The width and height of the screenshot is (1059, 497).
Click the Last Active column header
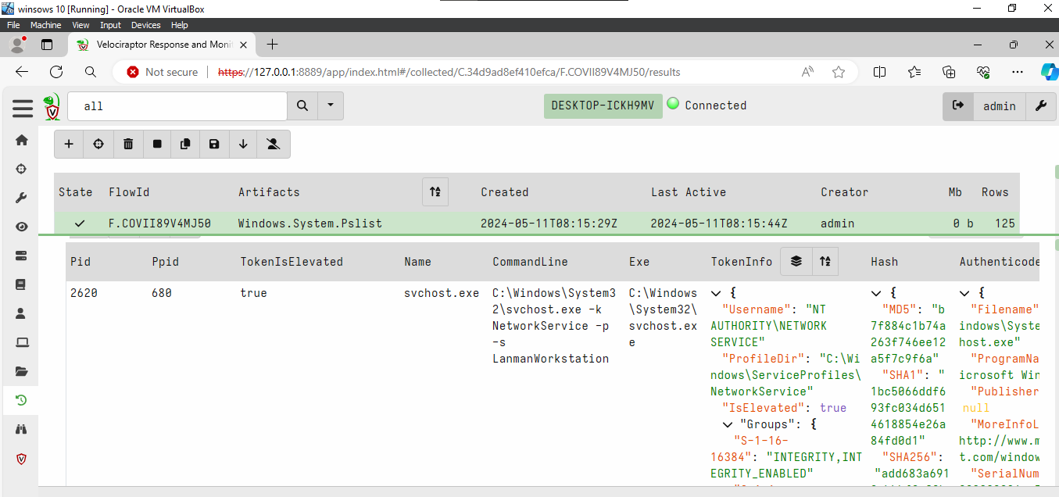[x=688, y=192]
